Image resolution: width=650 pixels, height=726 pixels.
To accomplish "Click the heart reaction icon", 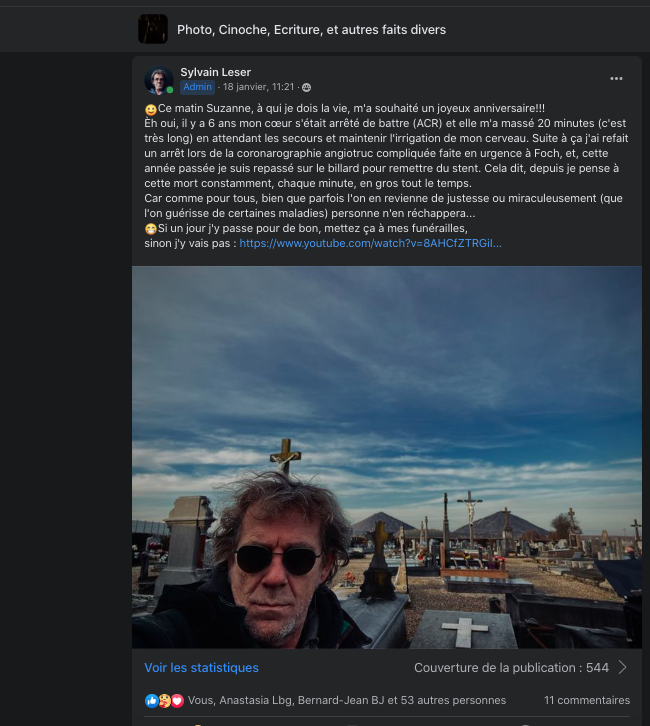I will click(x=177, y=700).
